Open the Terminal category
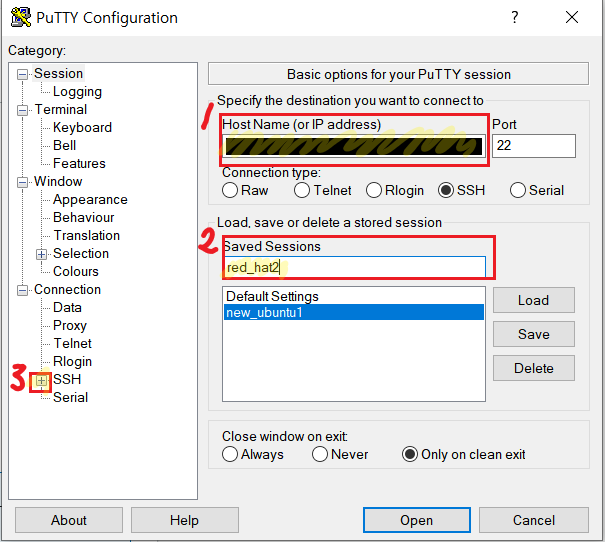 click(x=61, y=109)
